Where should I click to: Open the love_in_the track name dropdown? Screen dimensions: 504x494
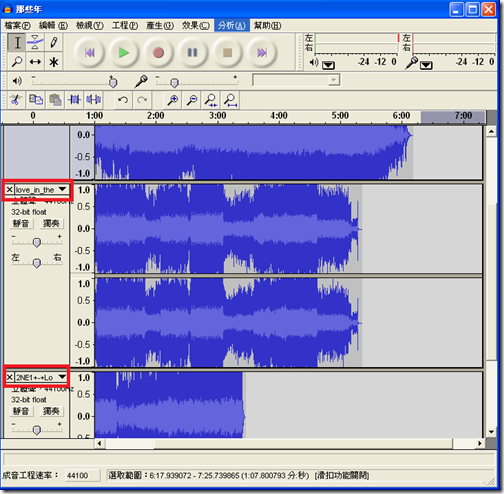[x=62, y=189]
